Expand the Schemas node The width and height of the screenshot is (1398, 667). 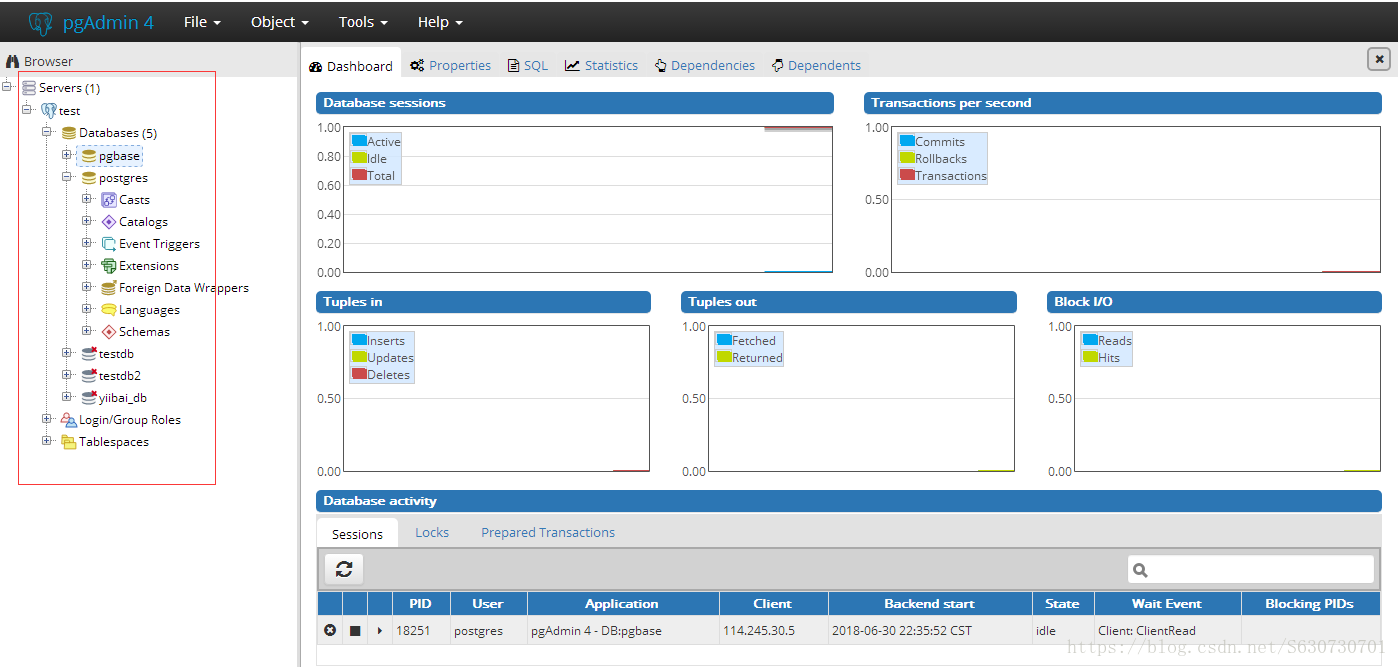click(x=87, y=330)
